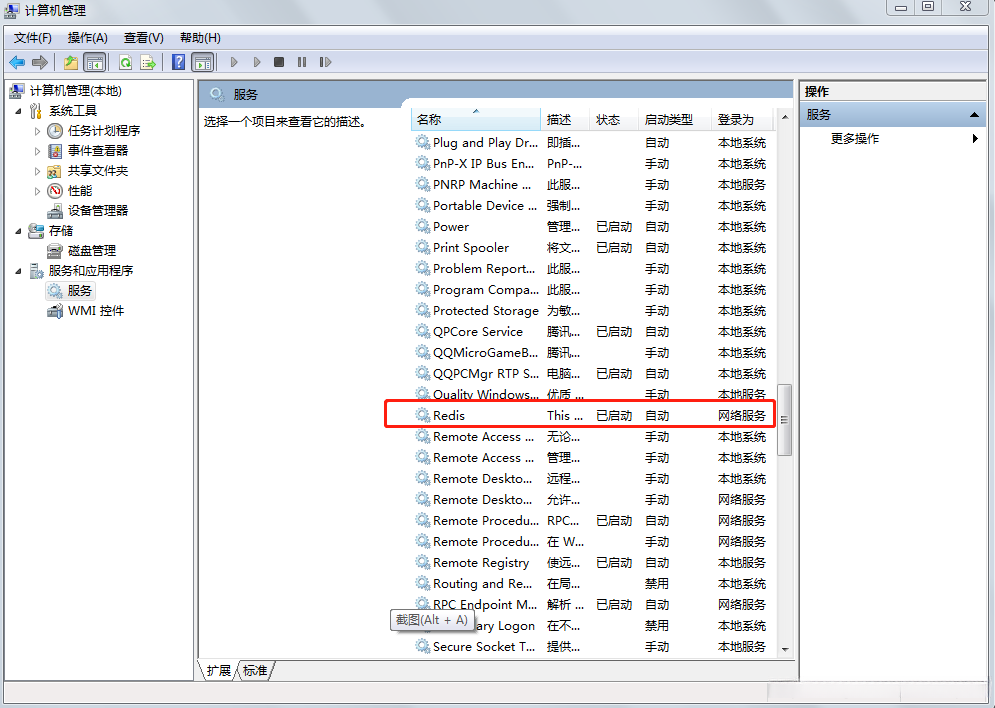Open the 操作(A) menu
Image resolution: width=995 pixels, height=708 pixels.
(88, 38)
